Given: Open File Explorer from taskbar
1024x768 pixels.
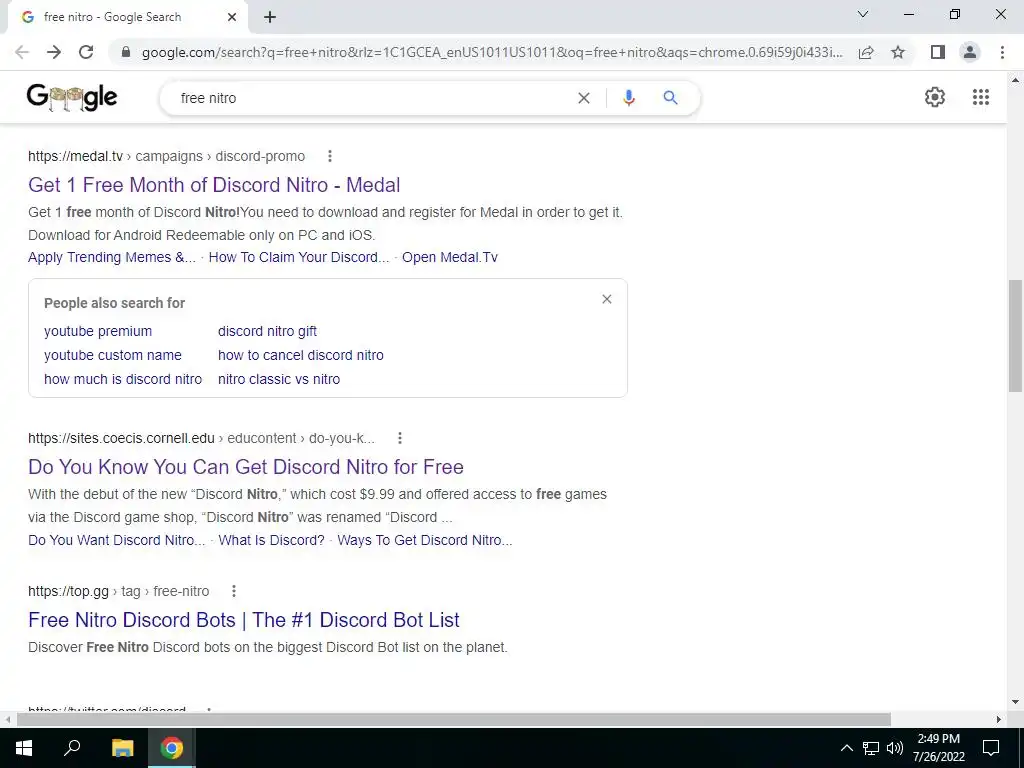Looking at the screenshot, I should (x=122, y=748).
